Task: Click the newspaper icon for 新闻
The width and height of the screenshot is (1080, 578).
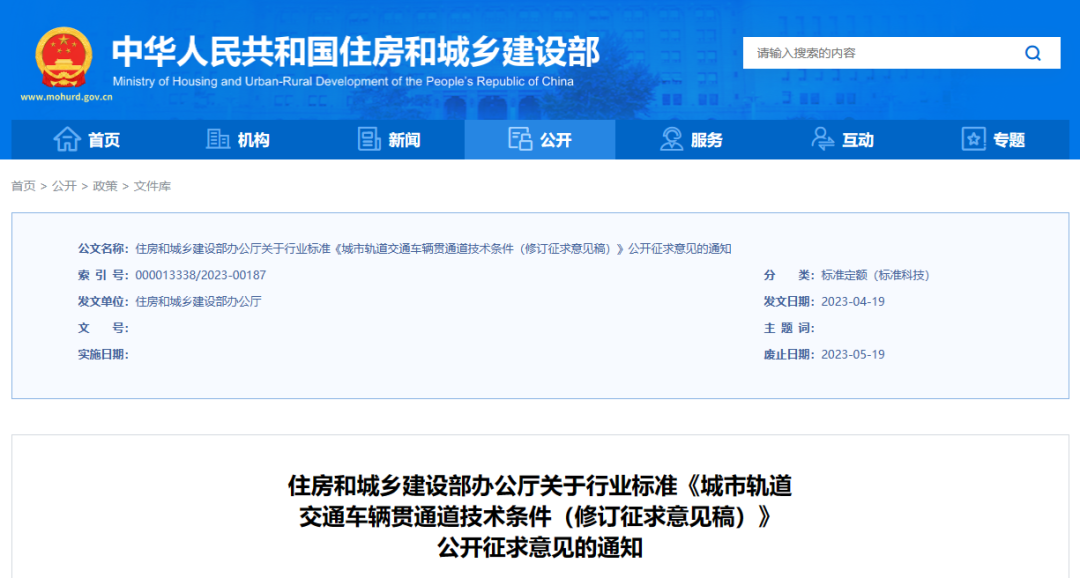Action: [369, 140]
